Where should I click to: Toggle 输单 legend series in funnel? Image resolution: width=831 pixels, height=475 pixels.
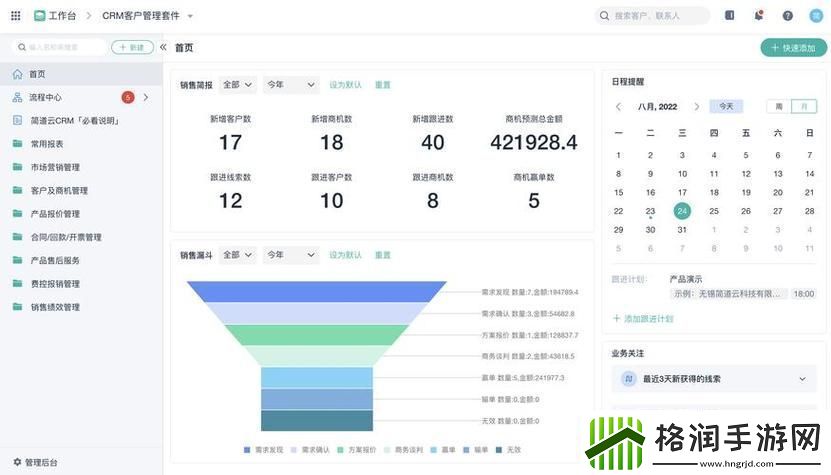[475, 450]
